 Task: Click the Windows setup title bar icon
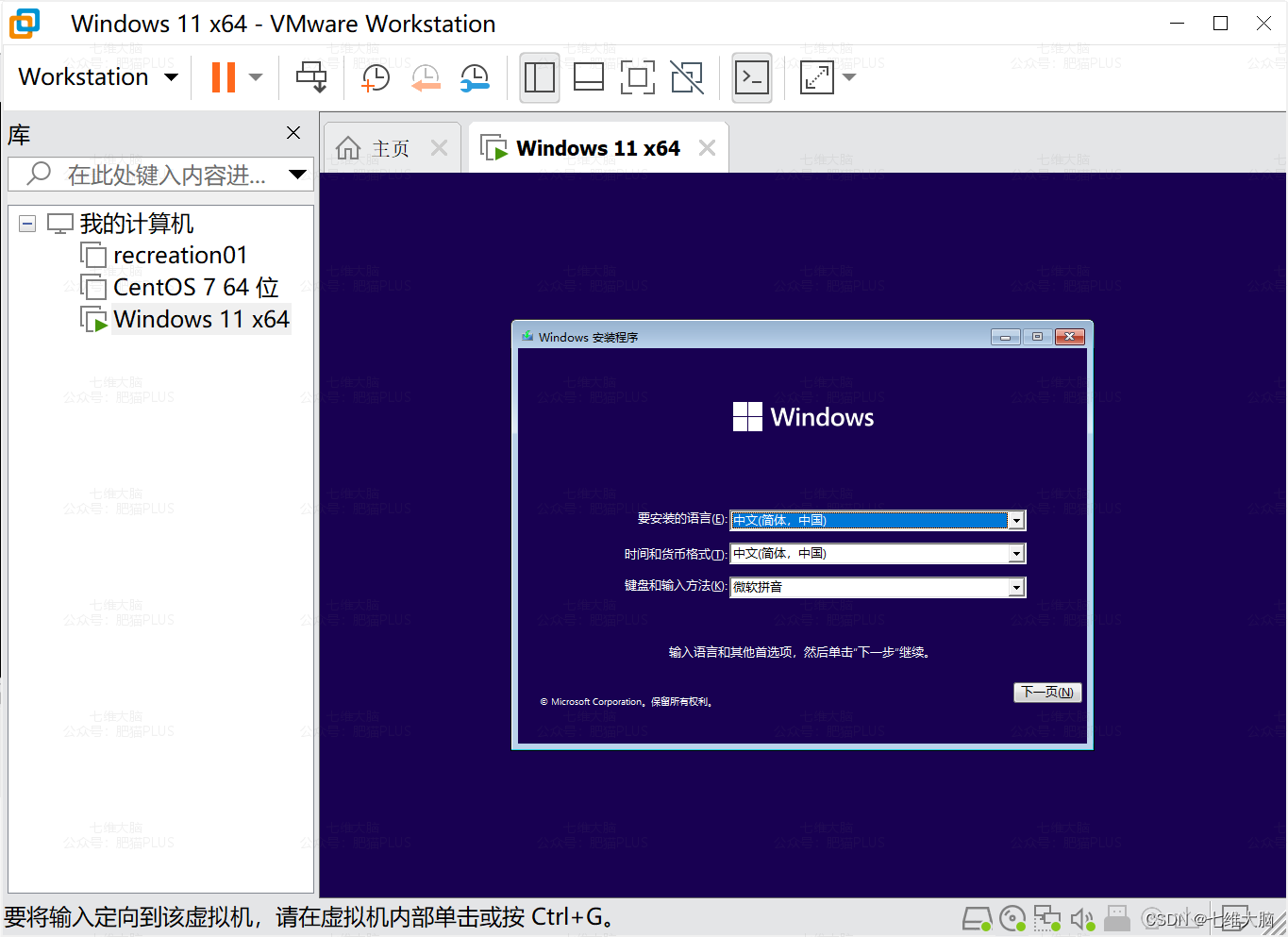pyautogui.click(x=527, y=337)
